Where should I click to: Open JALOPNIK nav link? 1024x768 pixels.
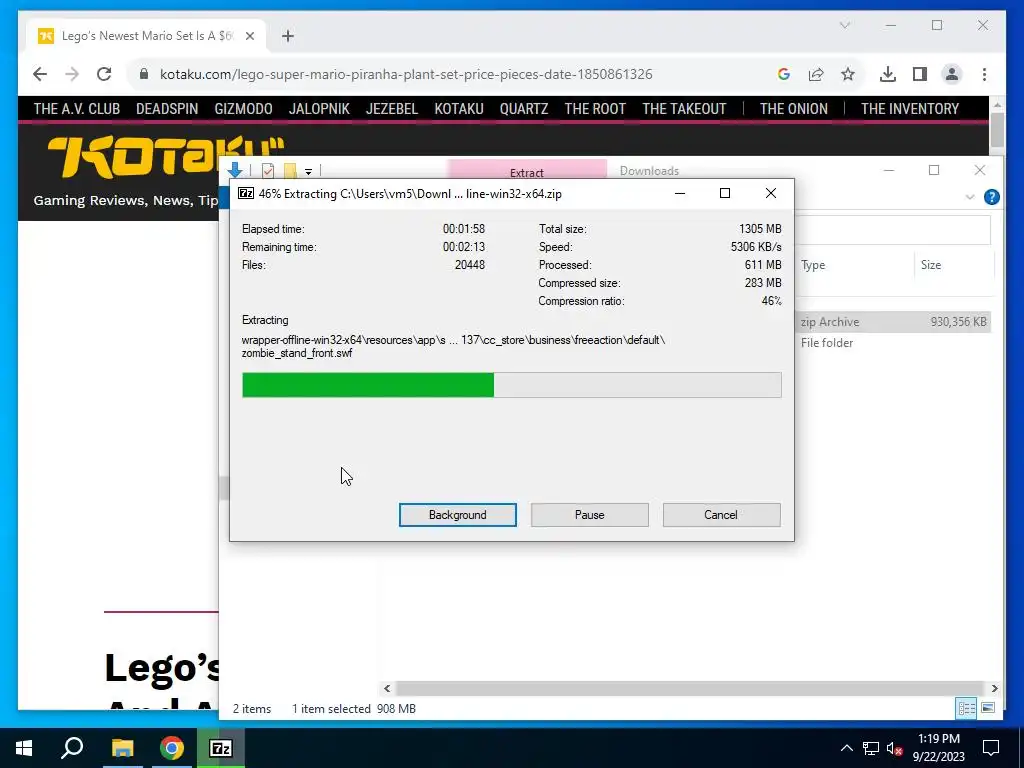pyautogui.click(x=319, y=108)
